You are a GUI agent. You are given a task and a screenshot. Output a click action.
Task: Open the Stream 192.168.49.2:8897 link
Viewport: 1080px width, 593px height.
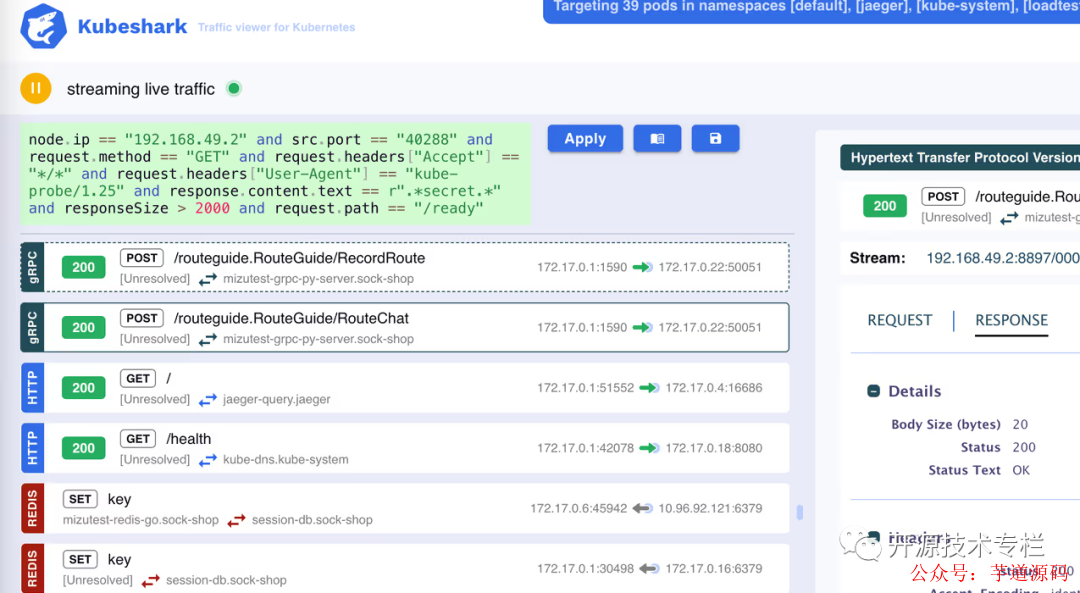[1003, 258]
